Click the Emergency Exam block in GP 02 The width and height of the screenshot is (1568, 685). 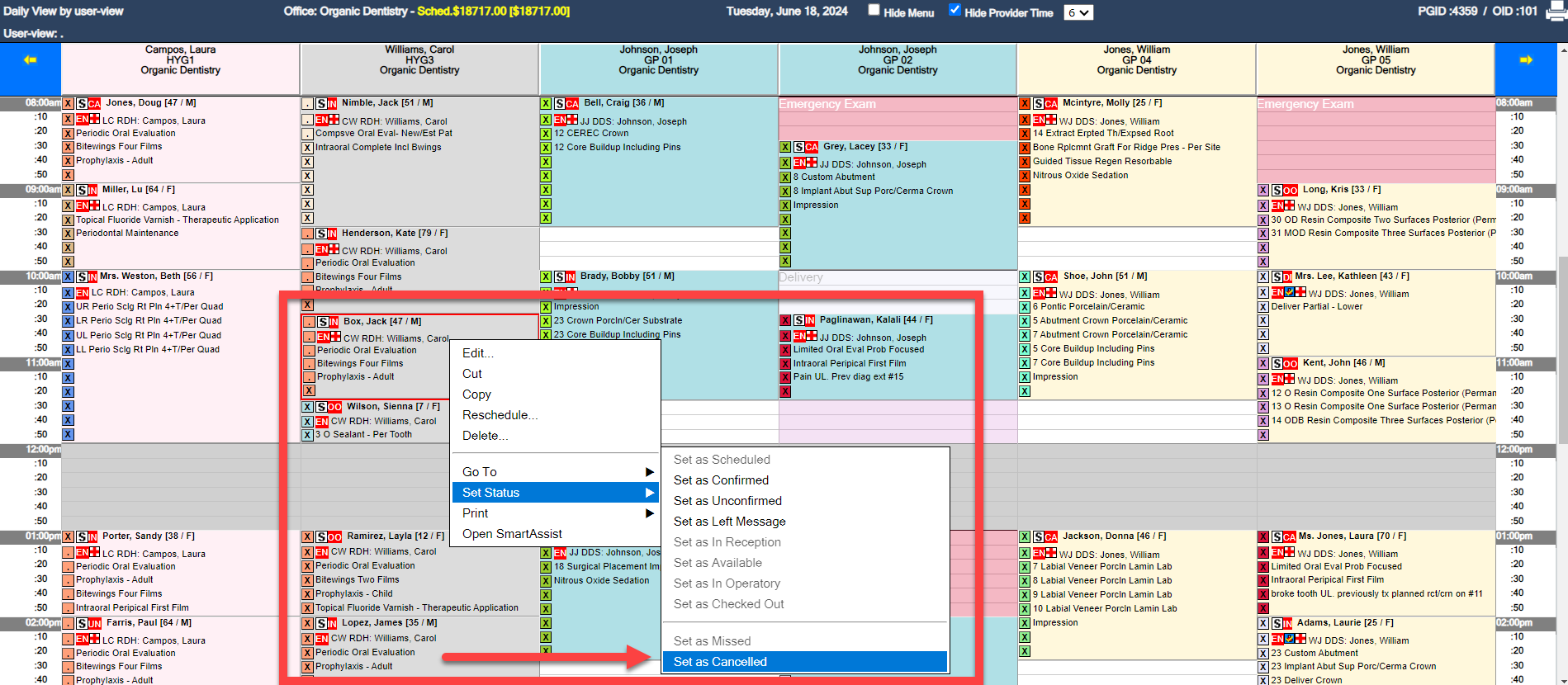click(897, 105)
